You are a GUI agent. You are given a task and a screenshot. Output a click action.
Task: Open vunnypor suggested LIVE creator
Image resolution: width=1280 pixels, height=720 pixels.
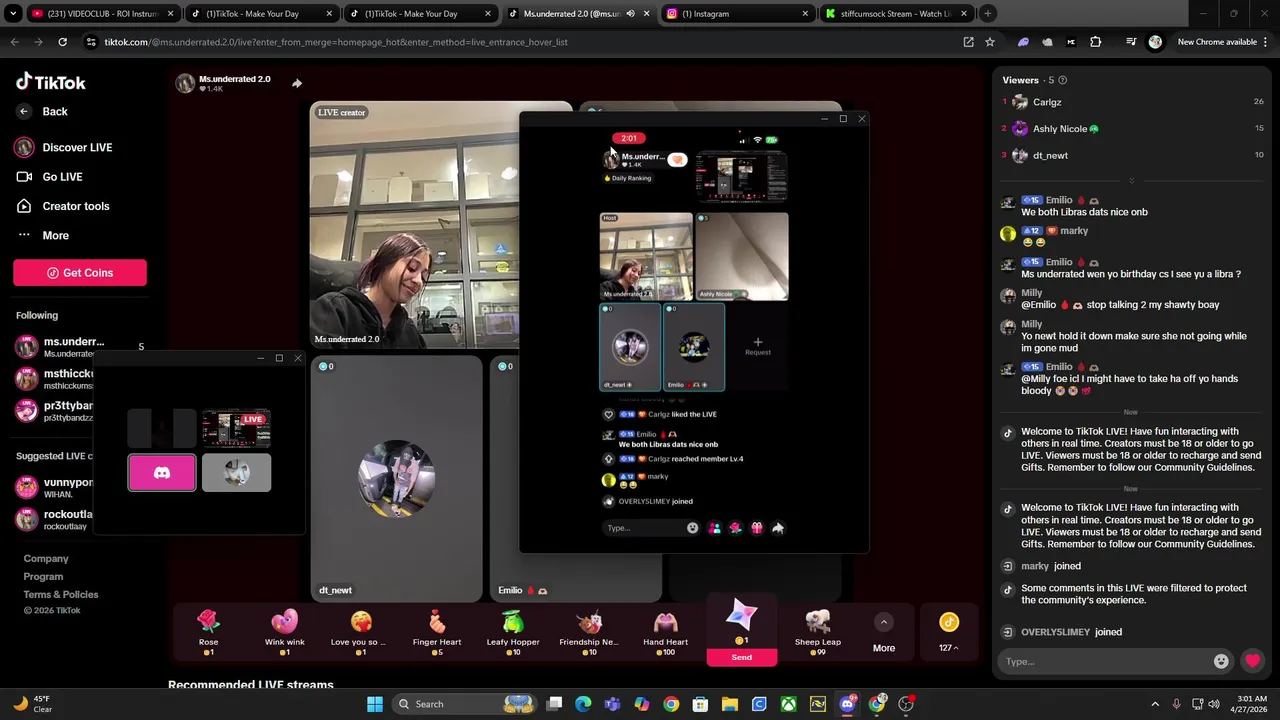click(55, 487)
